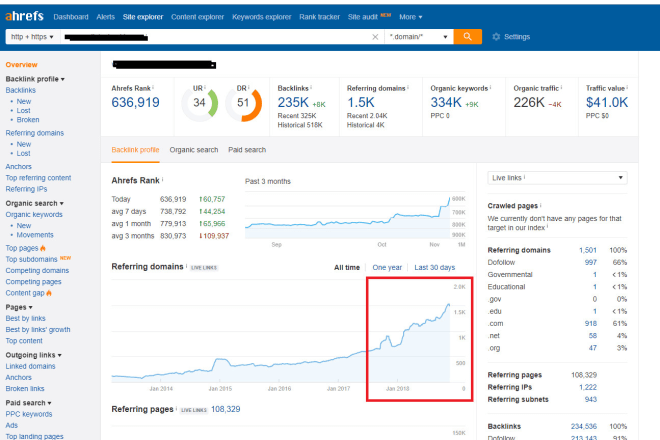Click the info icon next to Crawled pages
The width and height of the screenshot is (660, 440).
pyautogui.click(x=540, y=205)
